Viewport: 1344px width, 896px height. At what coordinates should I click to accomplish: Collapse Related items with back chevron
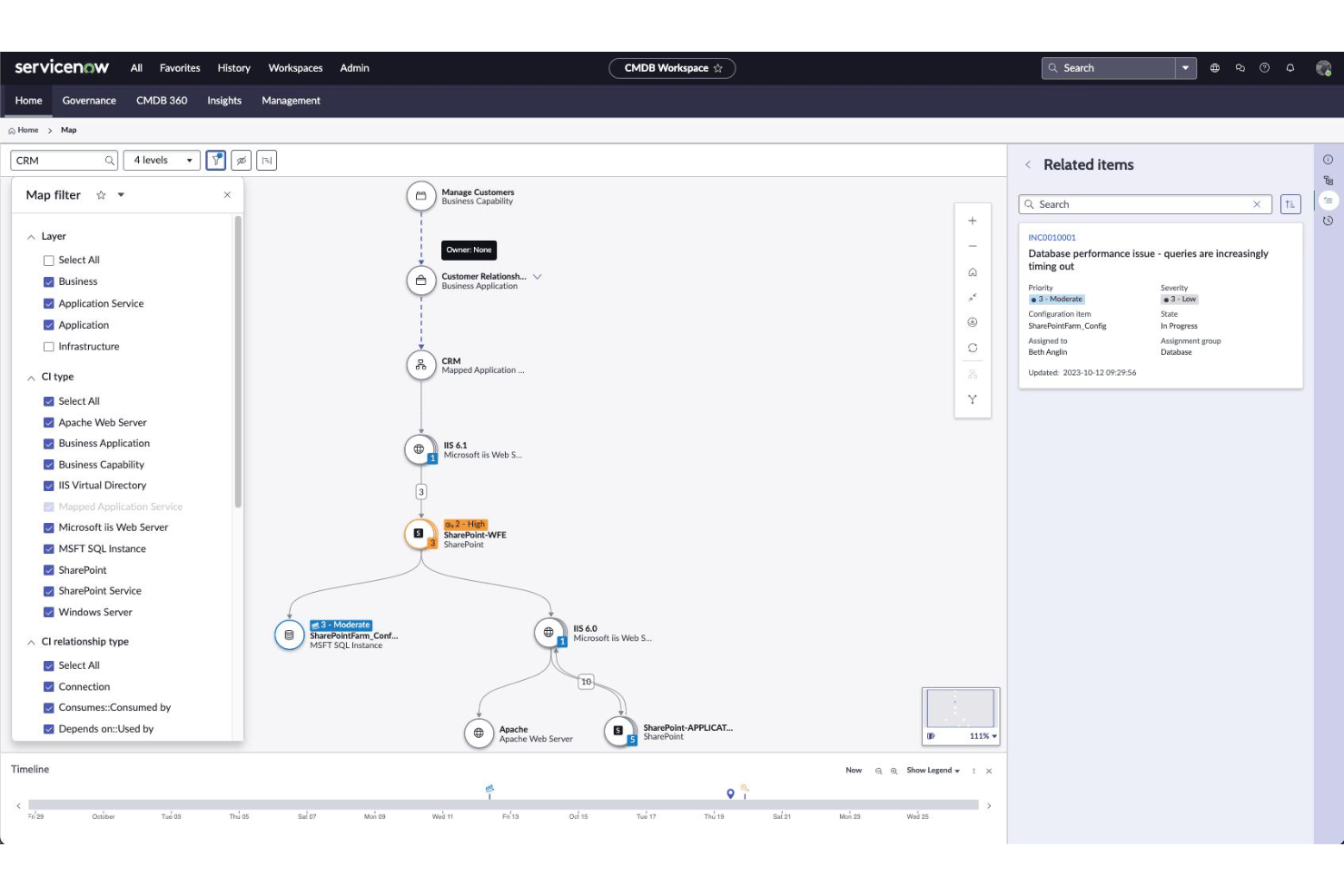point(1028,165)
